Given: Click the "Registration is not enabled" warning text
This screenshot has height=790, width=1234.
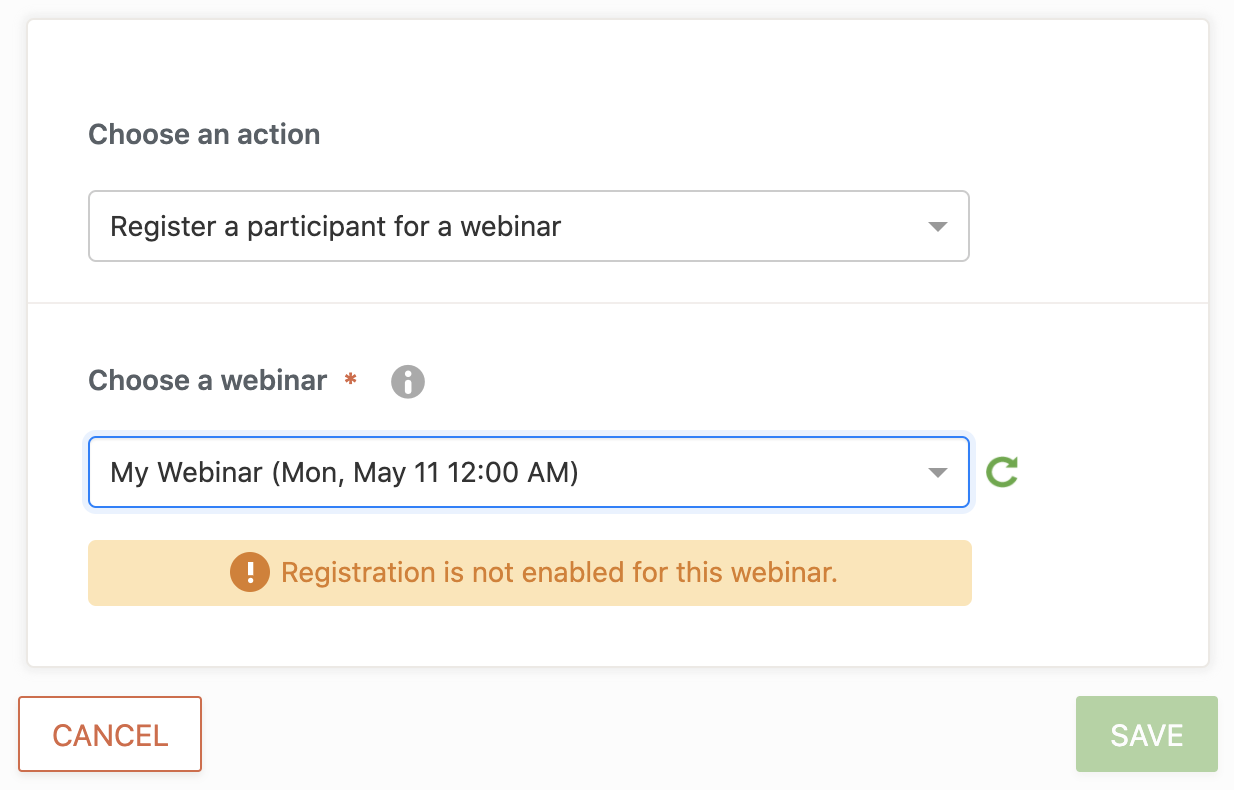Looking at the screenshot, I should click(558, 573).
